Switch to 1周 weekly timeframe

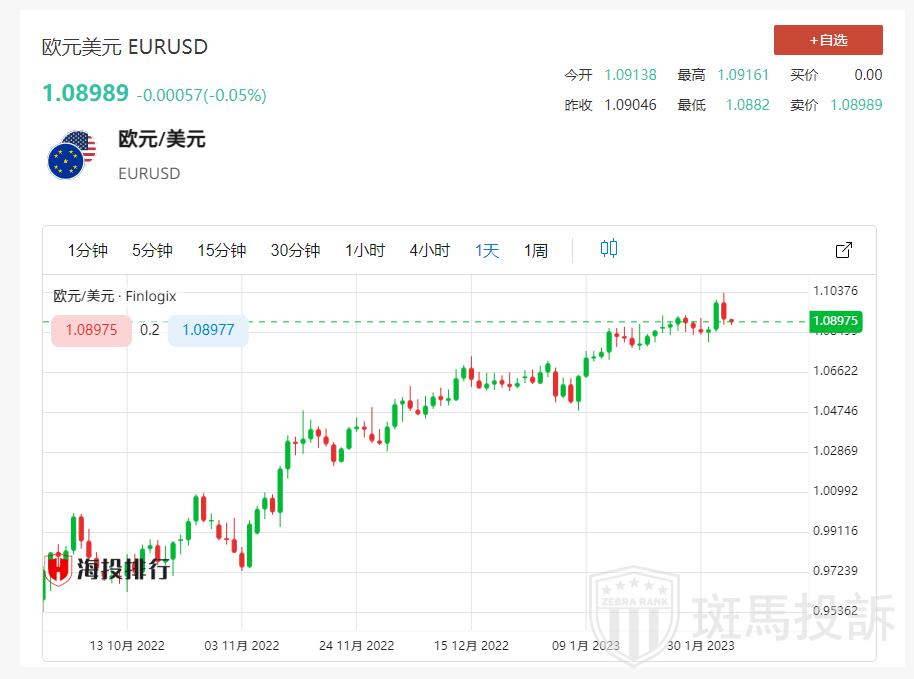(536, 250)
